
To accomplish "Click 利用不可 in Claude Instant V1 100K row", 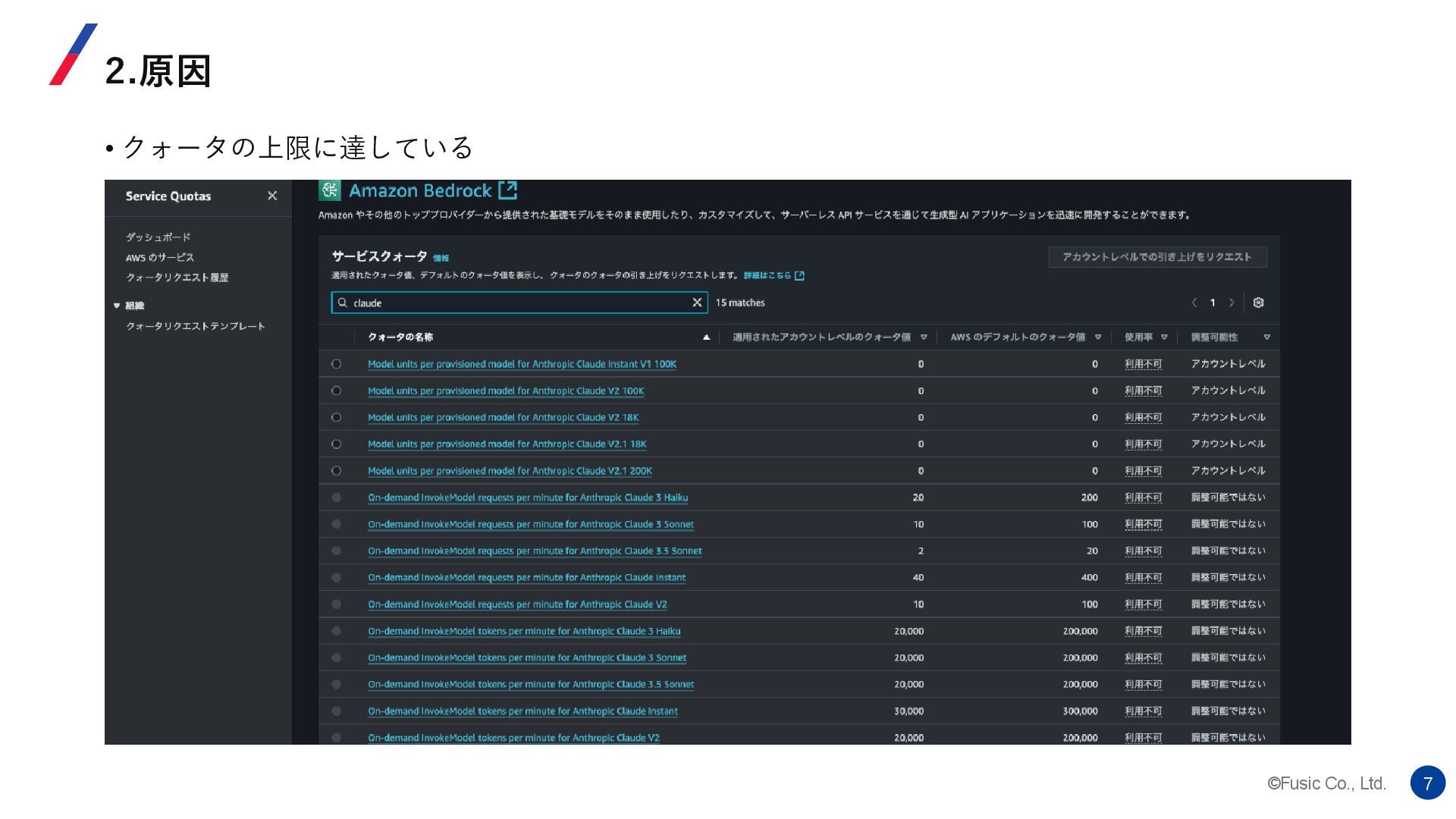I will point(1143,364).
